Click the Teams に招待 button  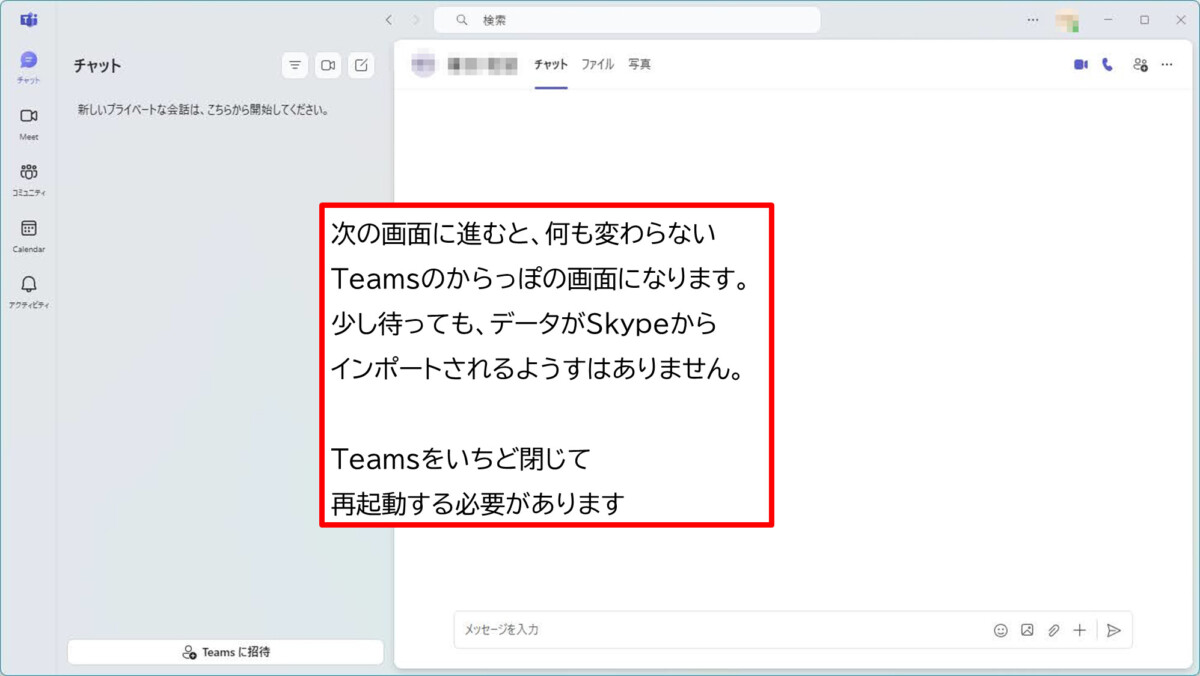point(226,652)
